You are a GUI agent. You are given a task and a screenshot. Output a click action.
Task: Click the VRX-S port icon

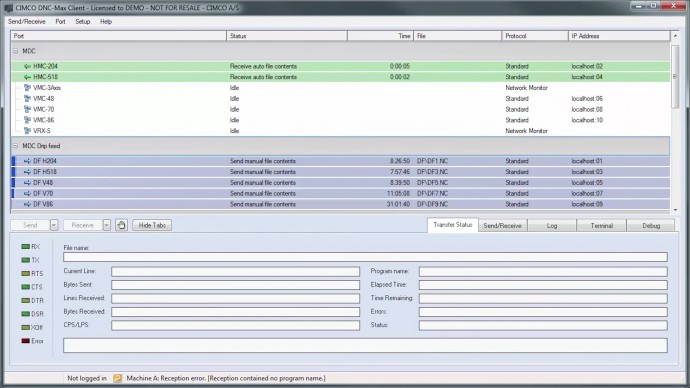point(27,131)
